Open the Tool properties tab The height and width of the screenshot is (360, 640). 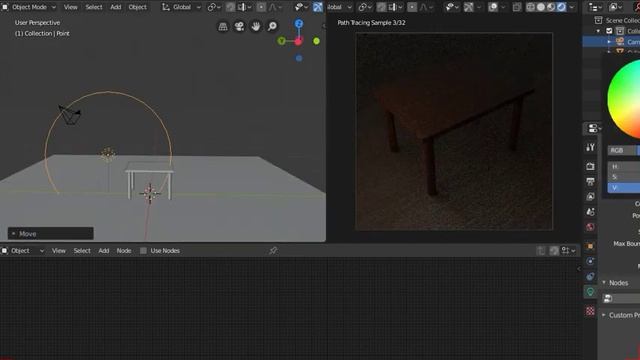[590, 147]
